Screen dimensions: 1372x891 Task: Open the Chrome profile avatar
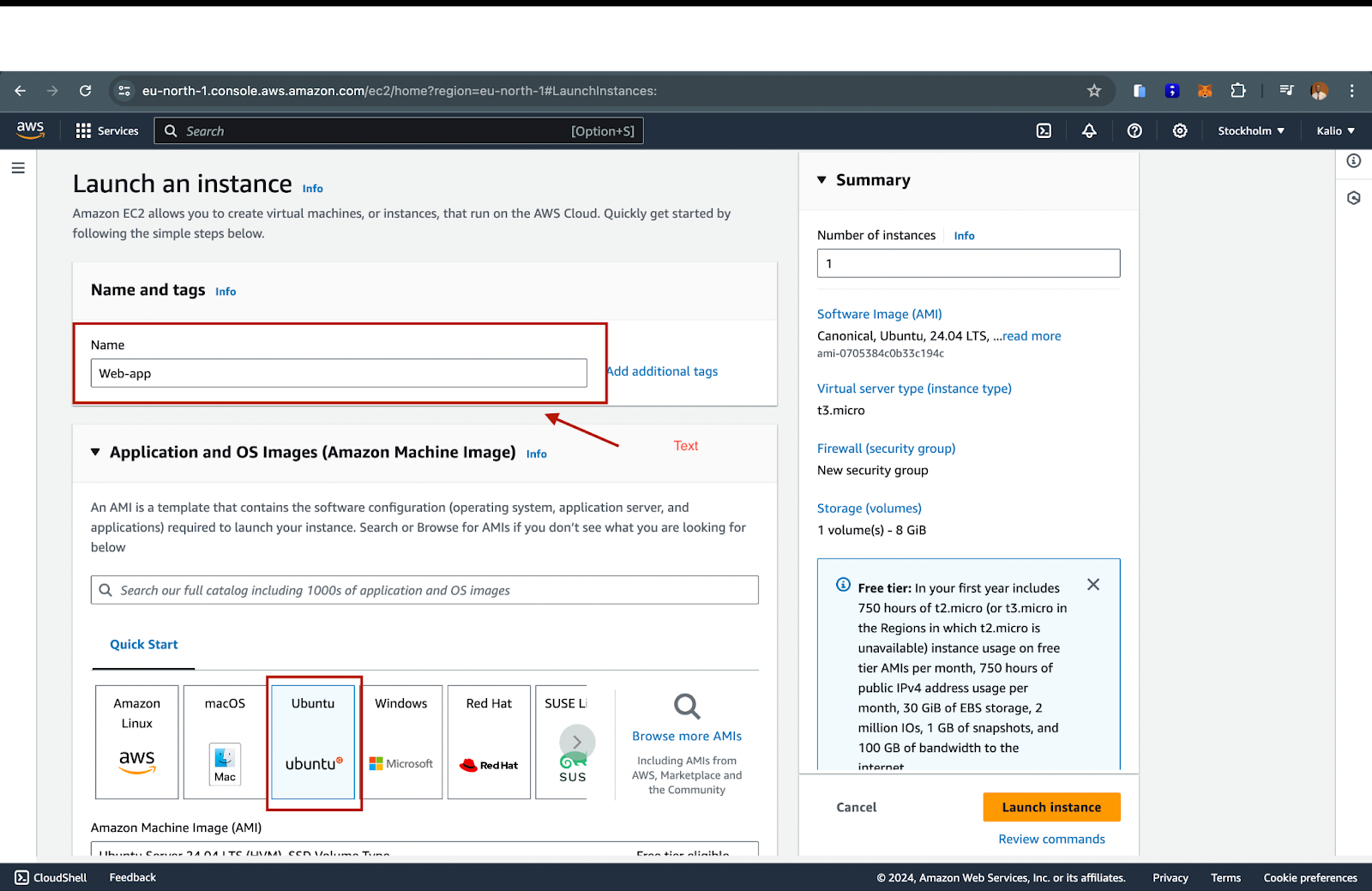1319,91
